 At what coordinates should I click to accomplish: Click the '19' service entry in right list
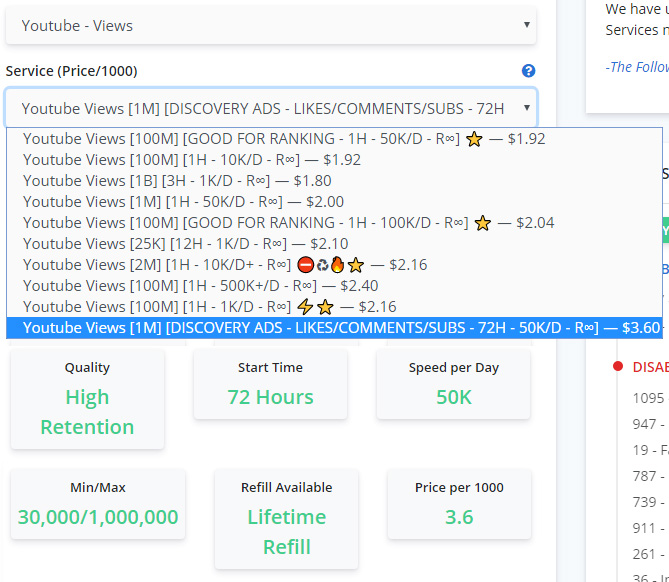click(650, 450)
